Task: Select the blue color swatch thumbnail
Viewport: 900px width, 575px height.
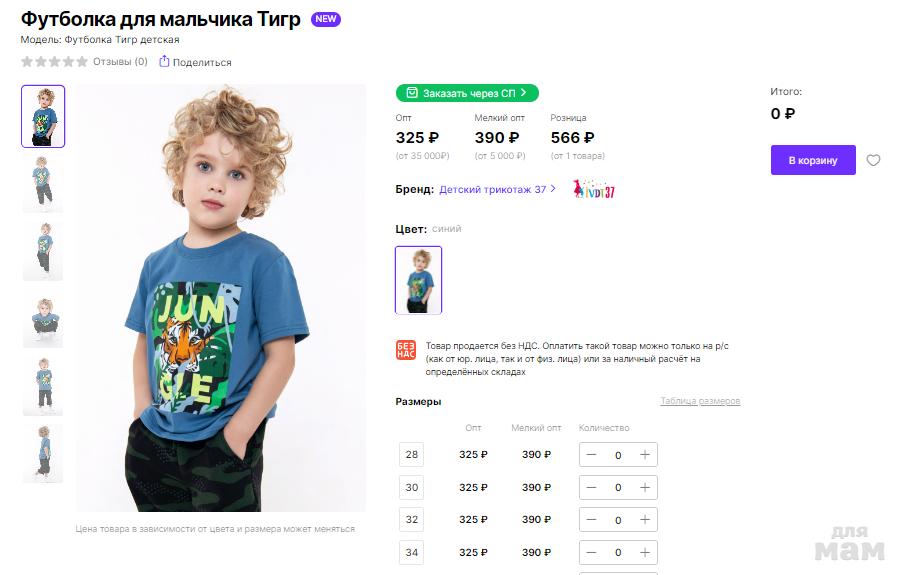Action: (x=418, y=280)
